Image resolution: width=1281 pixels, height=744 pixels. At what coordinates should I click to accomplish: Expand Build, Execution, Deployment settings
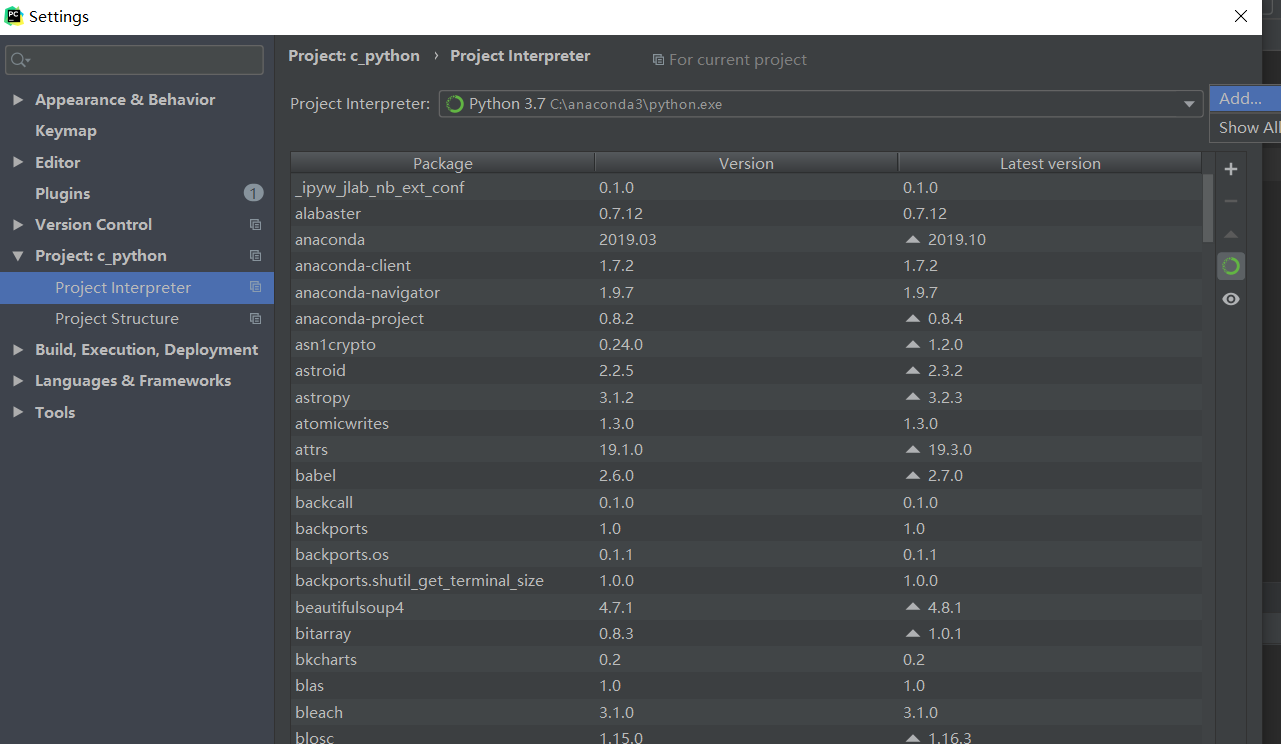click(x=18, y=350)
